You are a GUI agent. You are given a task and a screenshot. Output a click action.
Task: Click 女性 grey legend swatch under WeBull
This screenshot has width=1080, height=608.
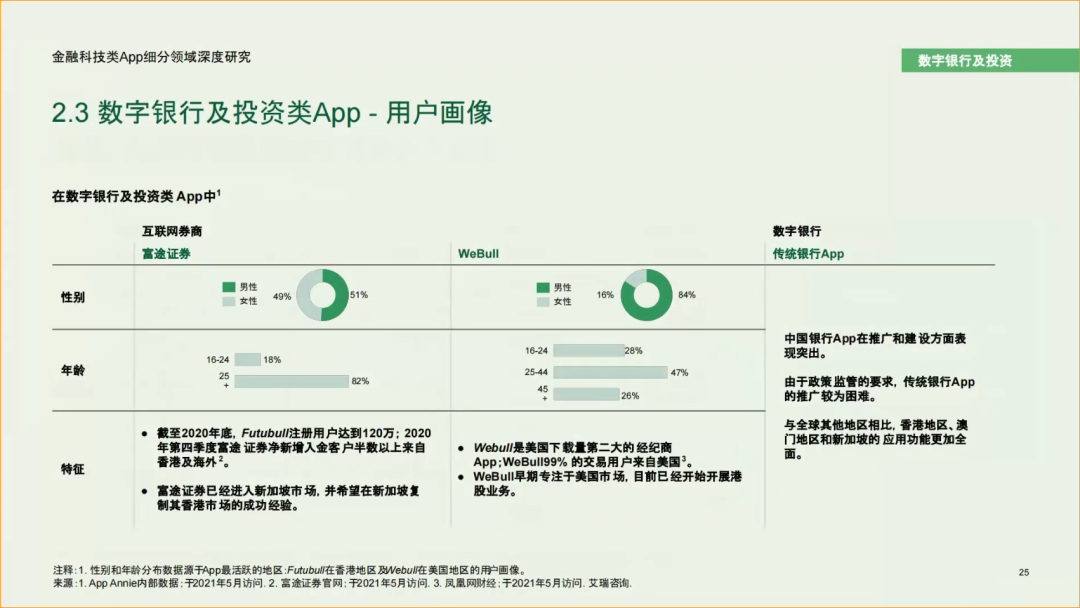(x=543, y=302)
